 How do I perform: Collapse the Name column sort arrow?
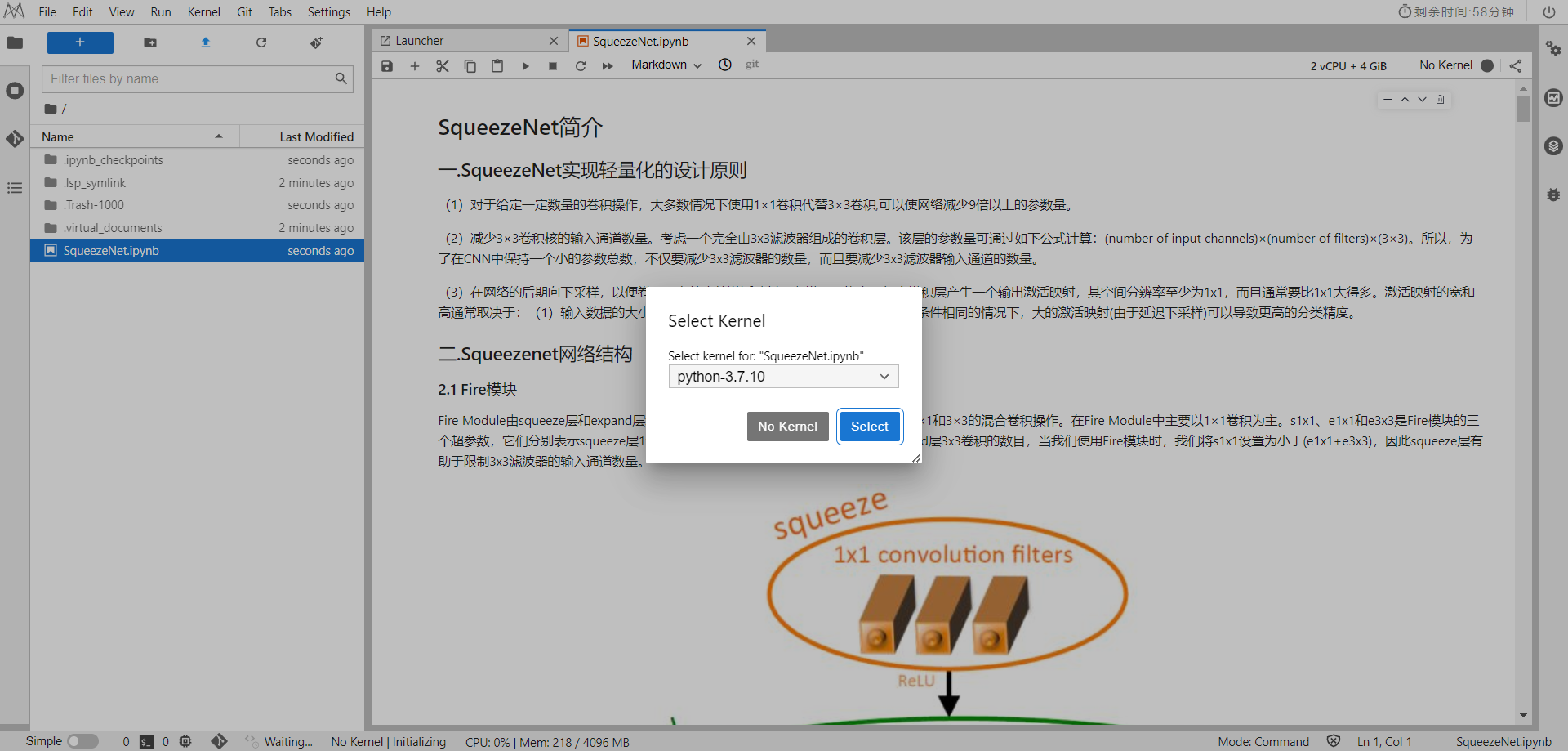click(219, 136)
